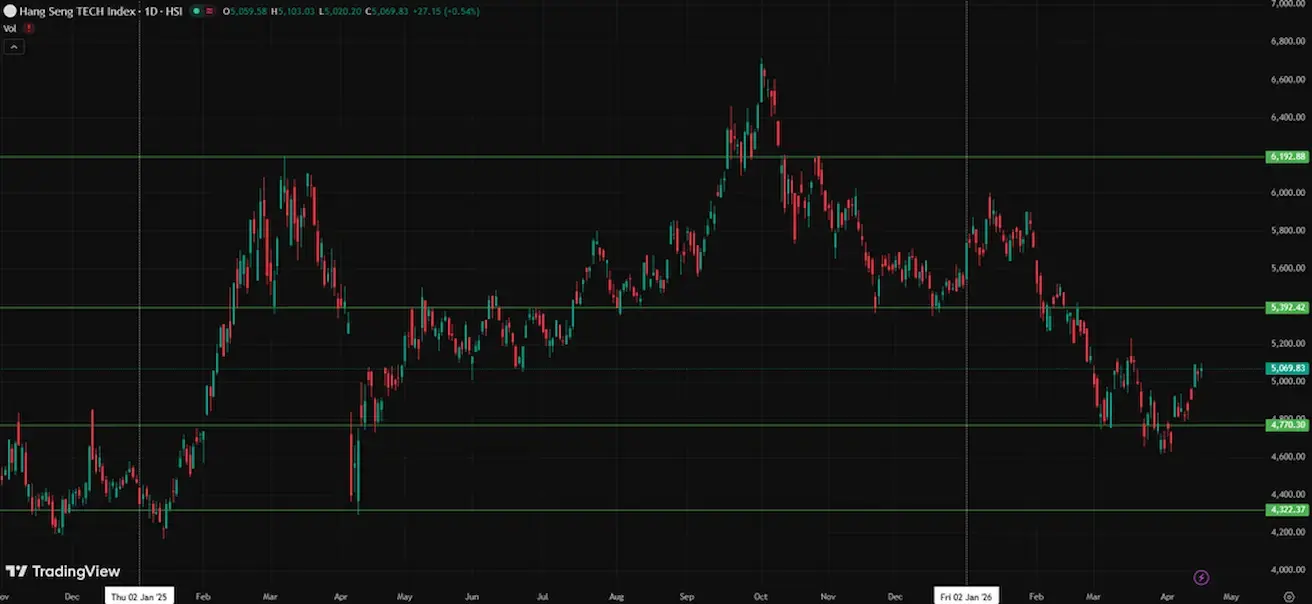
Task: Click the green market status dot
Action: tap(196, 12)
